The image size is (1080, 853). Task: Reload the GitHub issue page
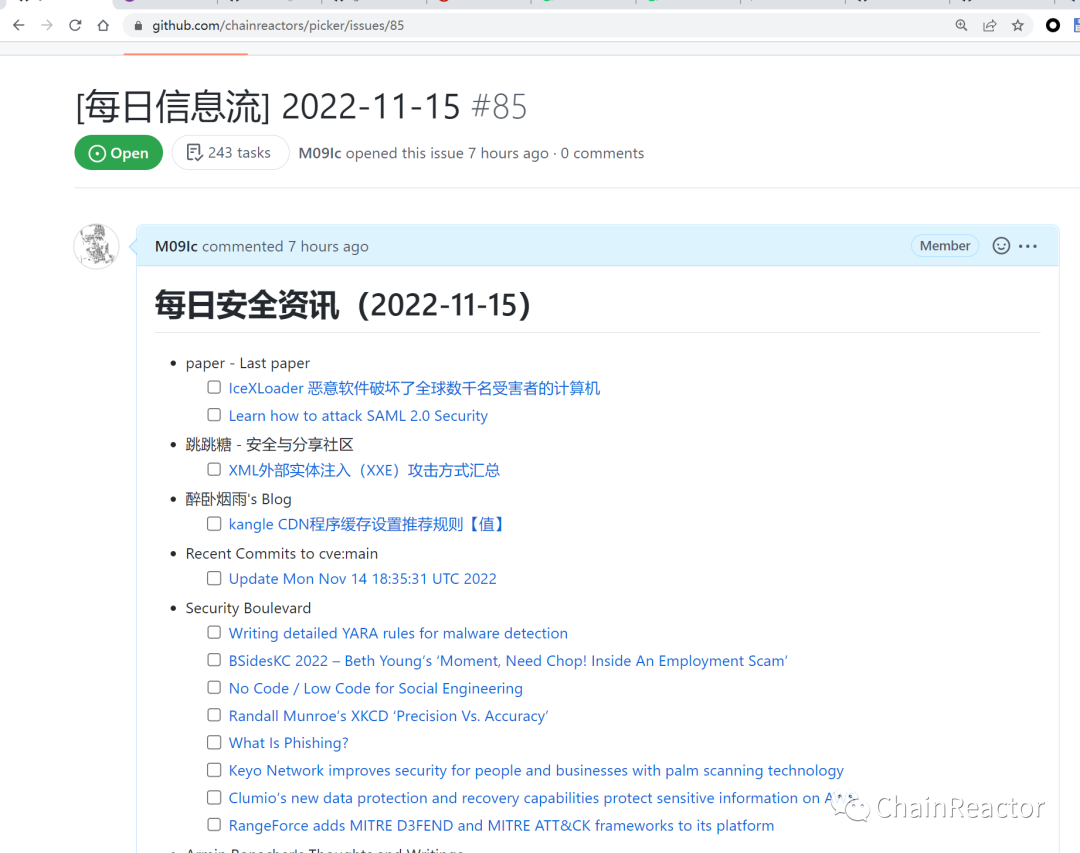click(x=75, y=25)
